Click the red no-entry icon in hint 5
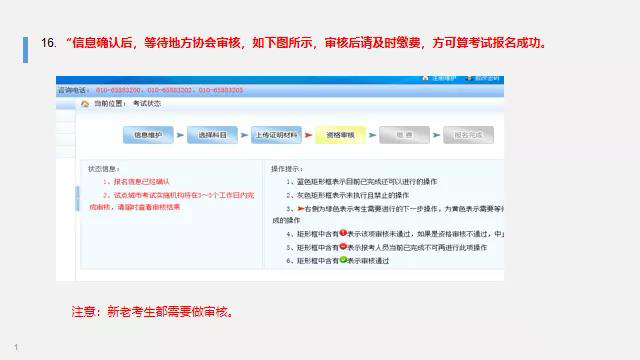 pos(343,246)
